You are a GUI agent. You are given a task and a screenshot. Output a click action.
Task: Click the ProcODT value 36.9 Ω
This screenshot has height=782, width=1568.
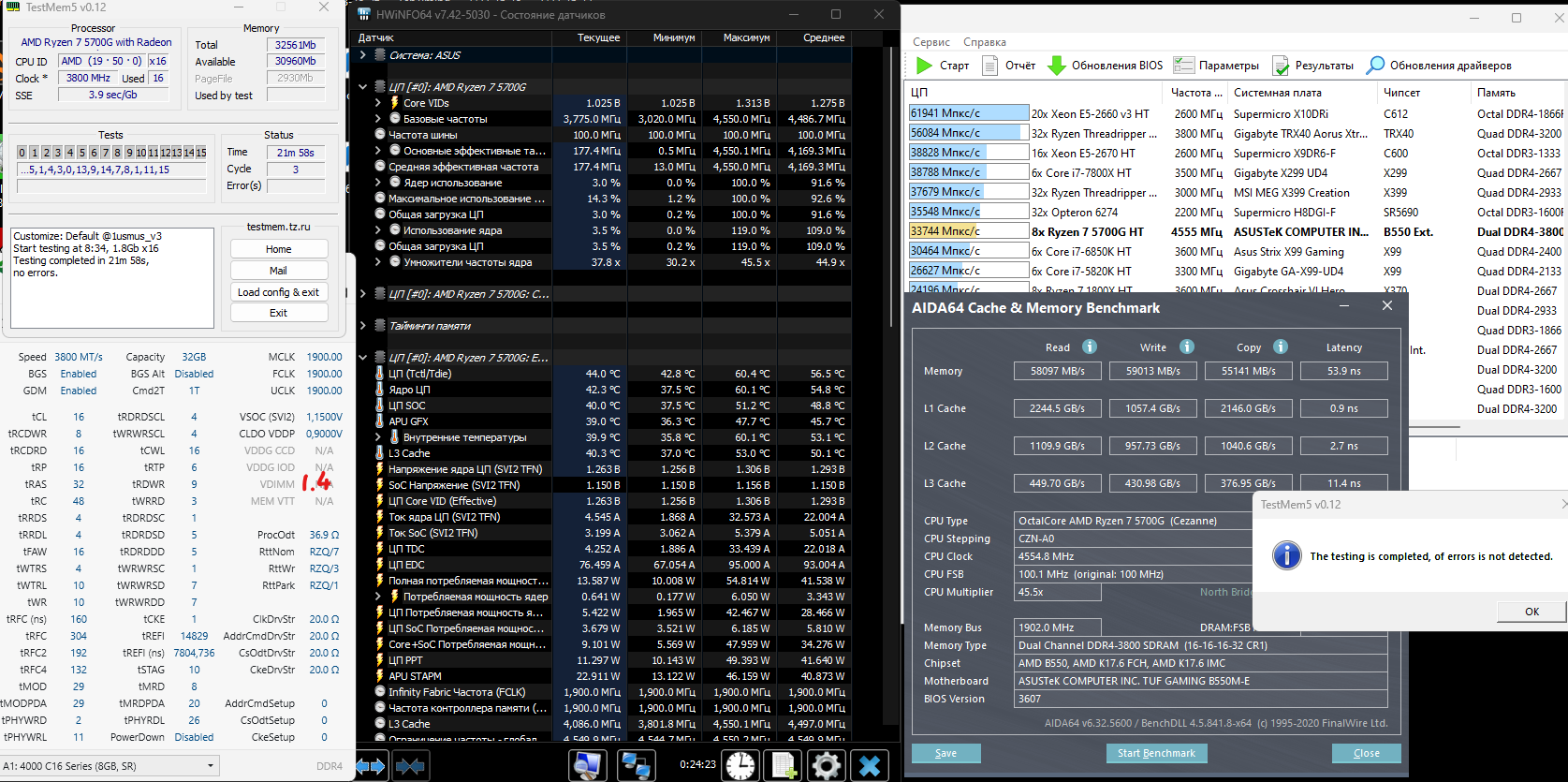tap(324, 535)
